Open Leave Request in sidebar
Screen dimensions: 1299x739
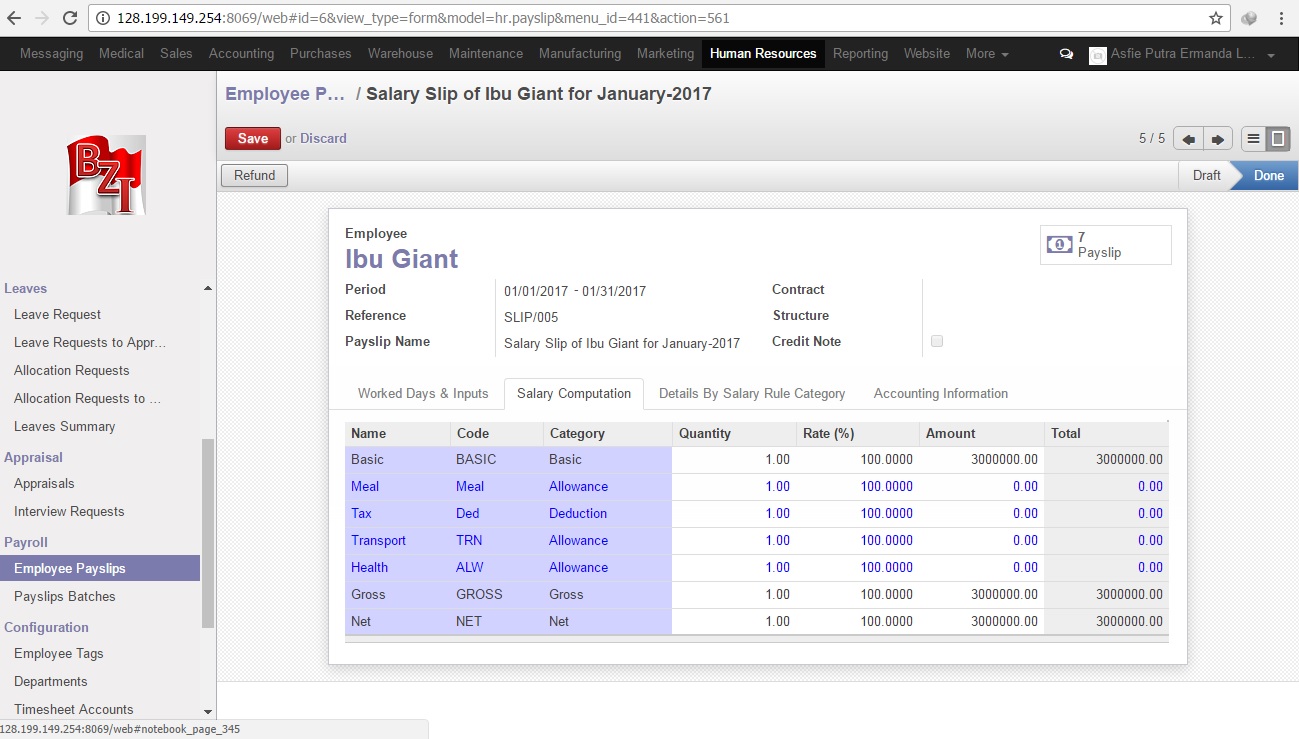tap(57, 315)
